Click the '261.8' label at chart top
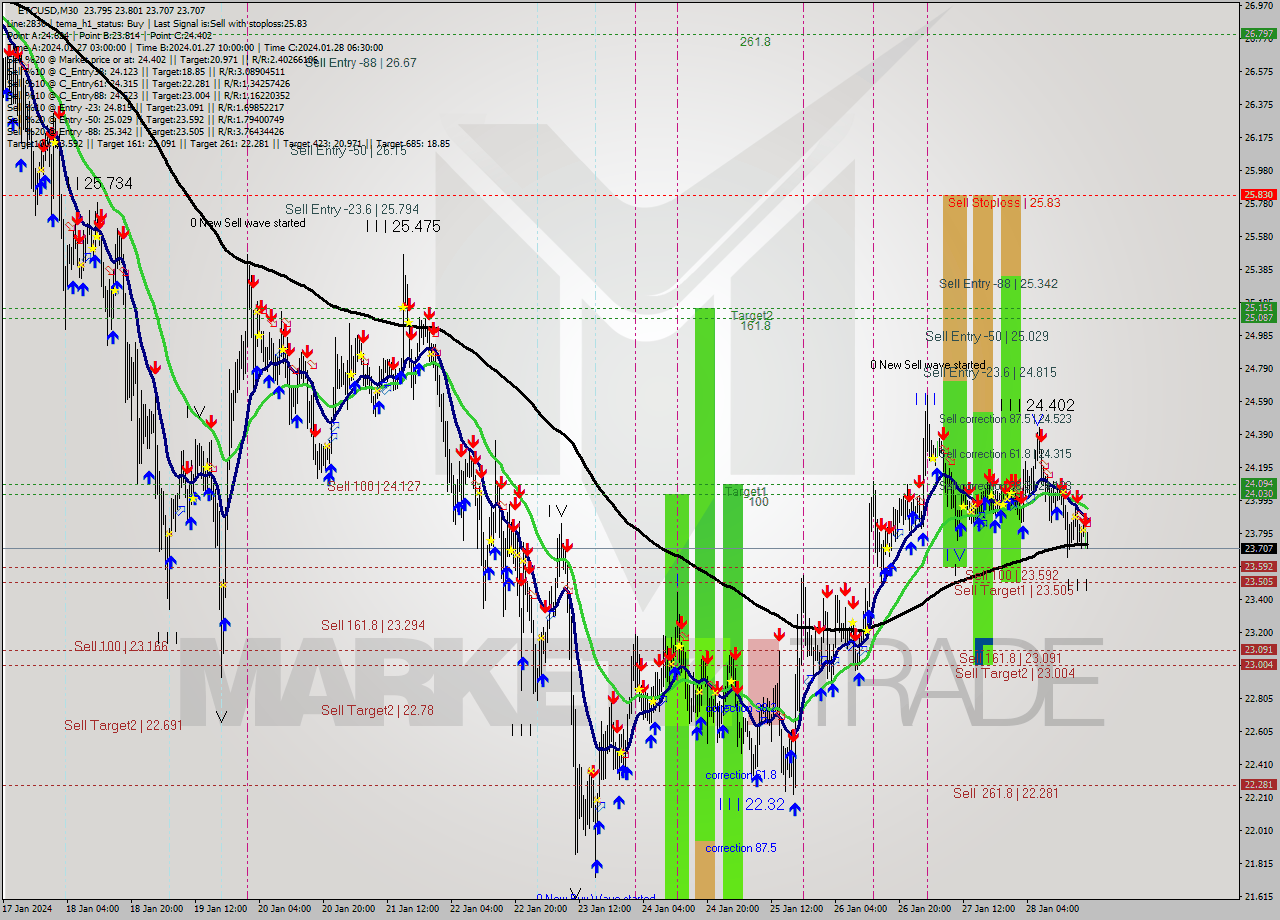 click(x=755, y=42)
